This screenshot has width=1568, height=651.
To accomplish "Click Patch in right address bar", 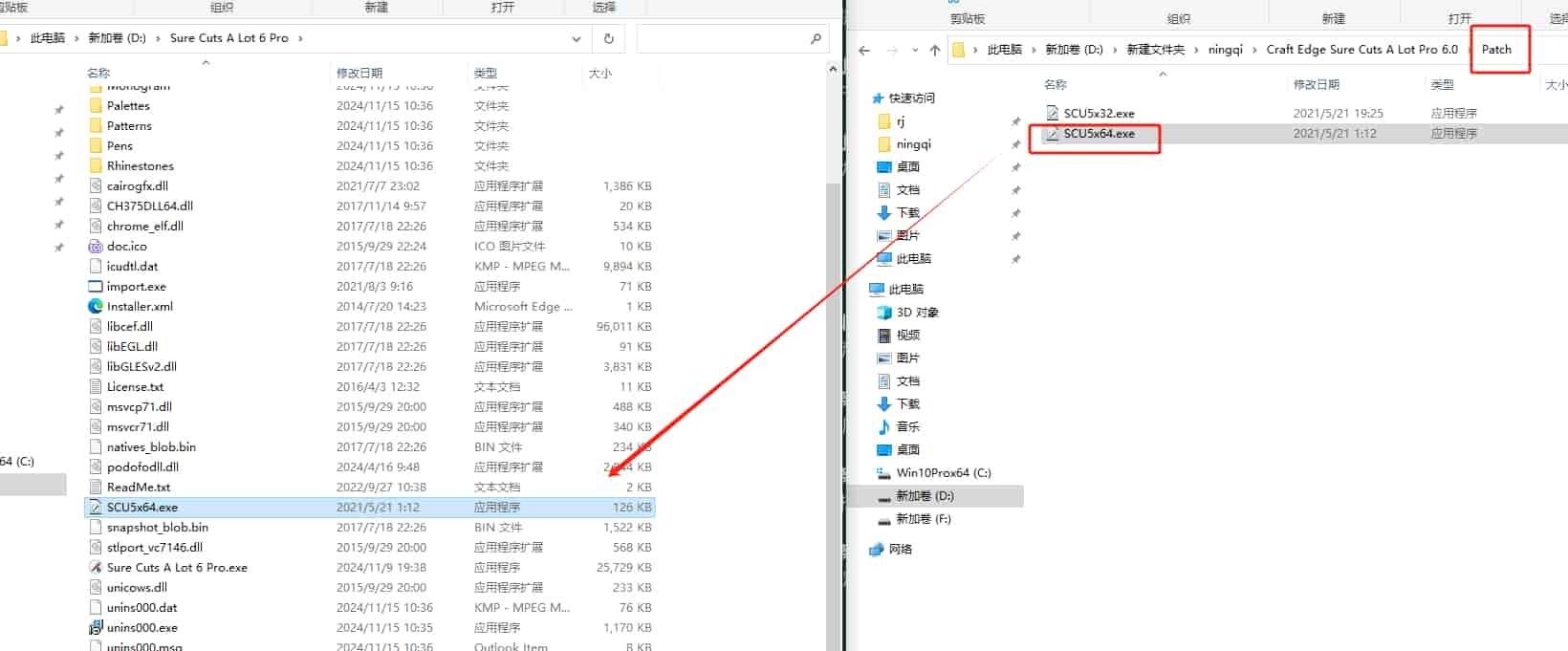I will (x=1496, y=50).
